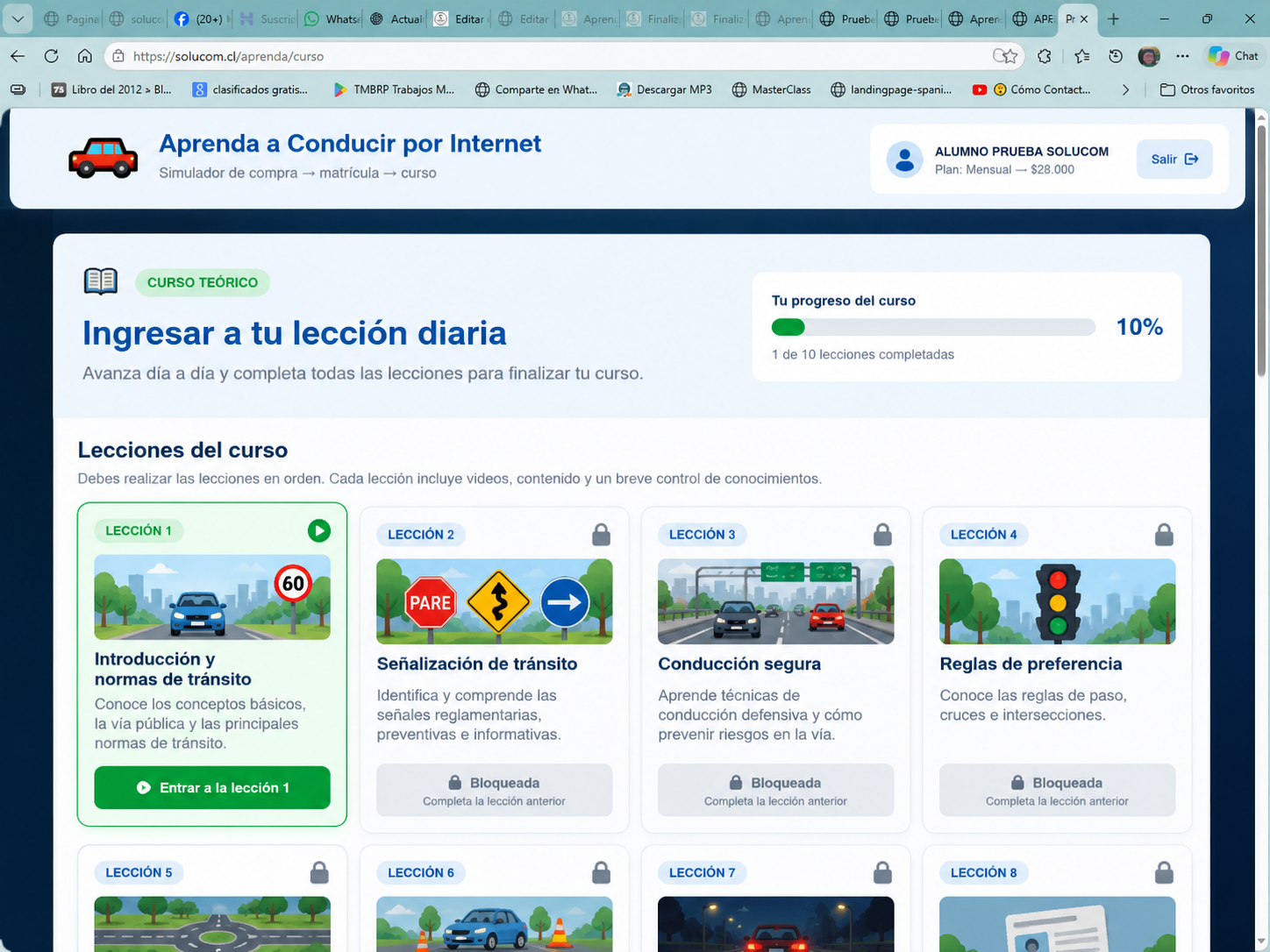The height and width of the screenshot is (952, 1270).
Task: Open the tab search dropdown arrow
Action: (18, 18)
